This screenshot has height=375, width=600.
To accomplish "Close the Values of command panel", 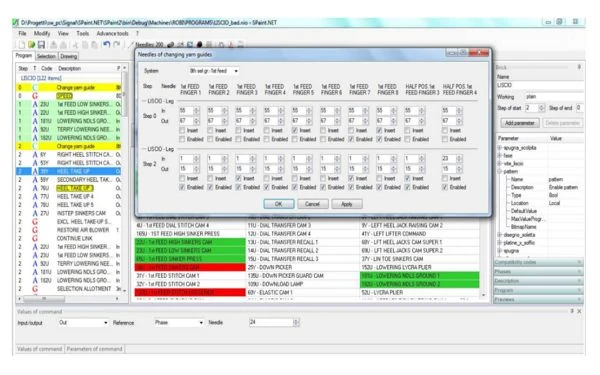I will (x=579, y=311).
